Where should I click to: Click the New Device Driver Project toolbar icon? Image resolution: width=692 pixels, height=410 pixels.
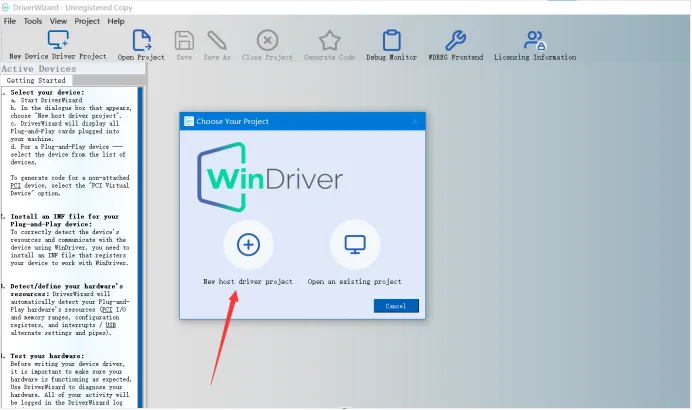click(x=58, y=41)
